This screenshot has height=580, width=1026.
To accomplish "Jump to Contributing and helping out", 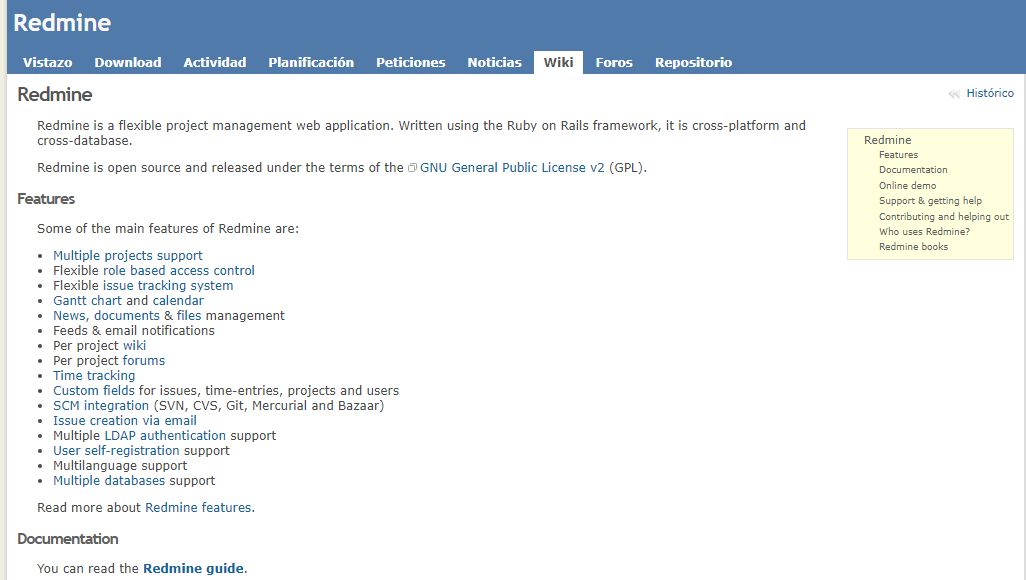I will coord(944,216).
